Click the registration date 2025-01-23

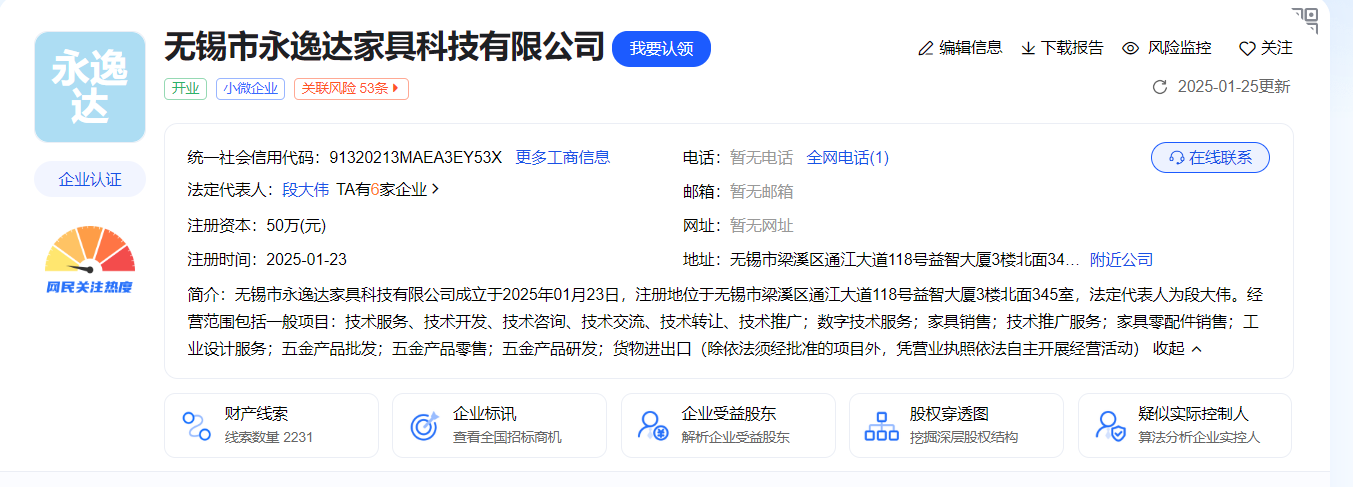point(306,259)
